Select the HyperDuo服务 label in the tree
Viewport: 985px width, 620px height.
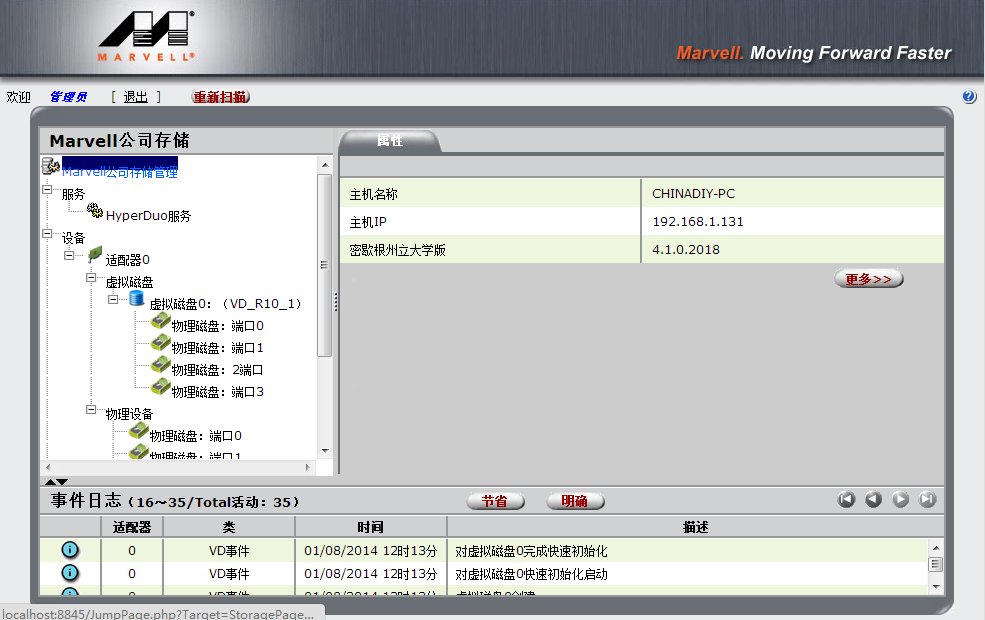coord(148,216)
